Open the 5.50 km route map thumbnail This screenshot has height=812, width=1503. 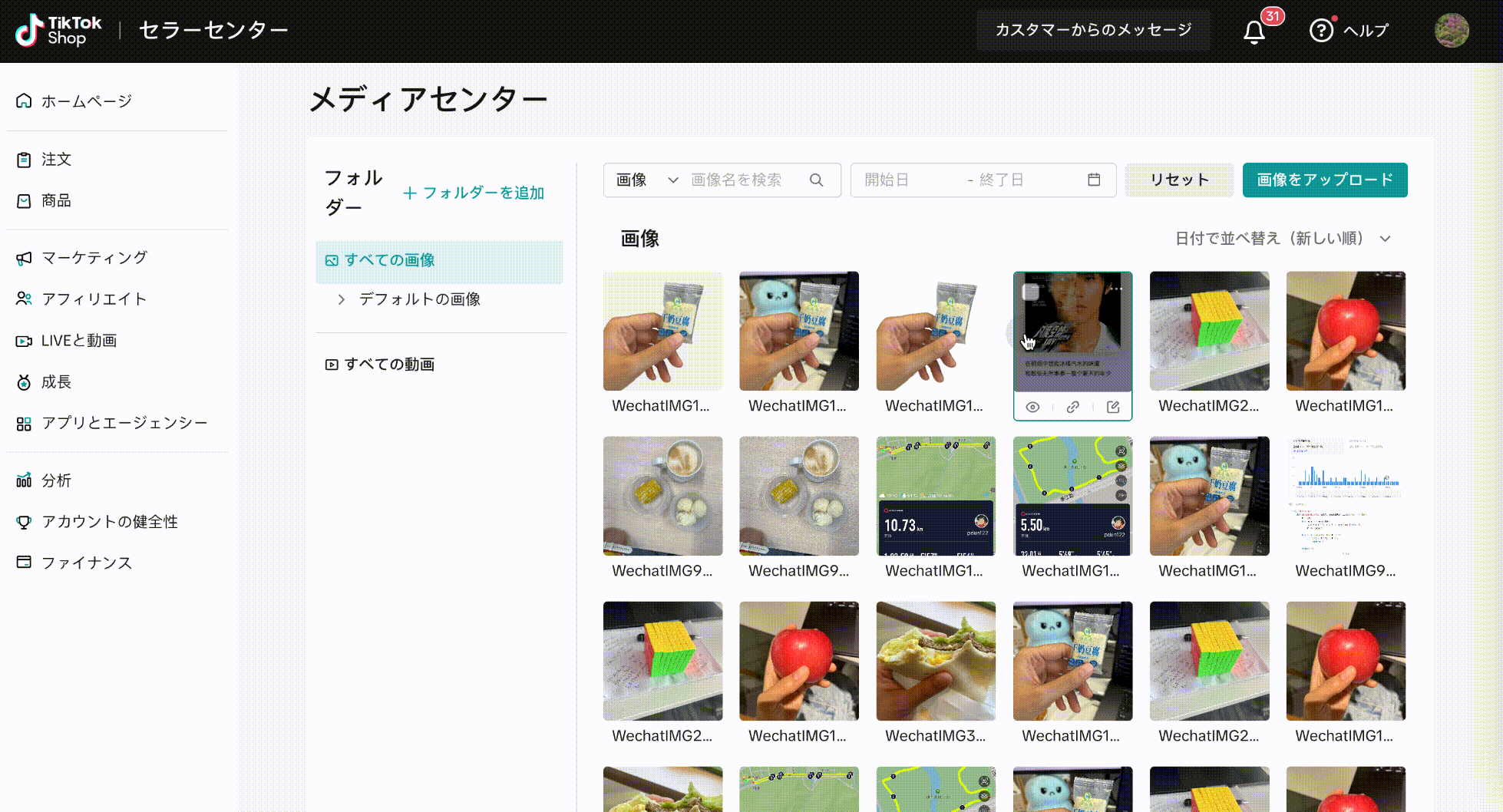(1072, 496)
